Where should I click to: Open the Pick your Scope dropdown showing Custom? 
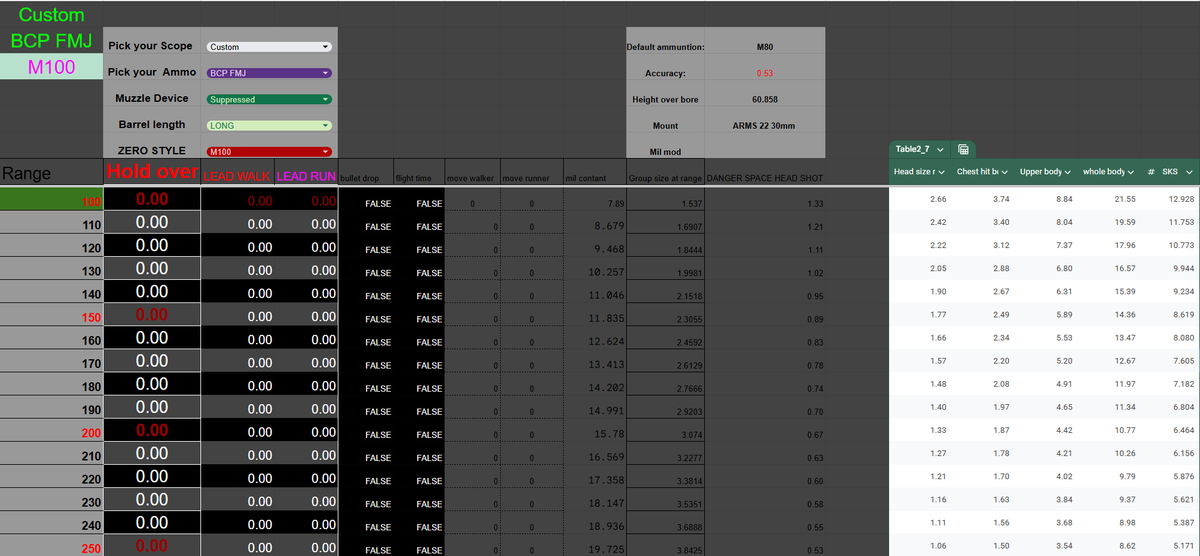269,47
